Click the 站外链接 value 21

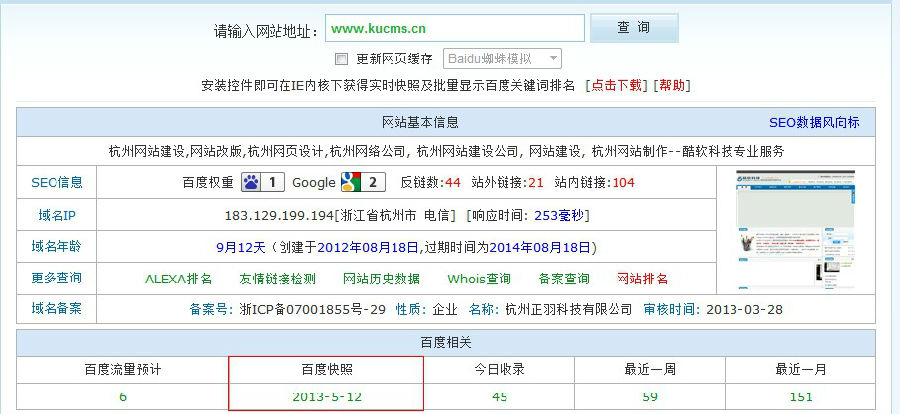click(536, 183)
